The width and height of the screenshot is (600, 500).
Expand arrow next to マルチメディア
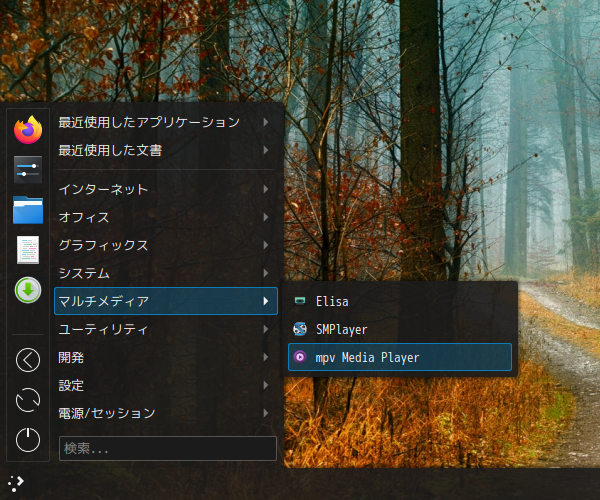[x=266, y=301]
